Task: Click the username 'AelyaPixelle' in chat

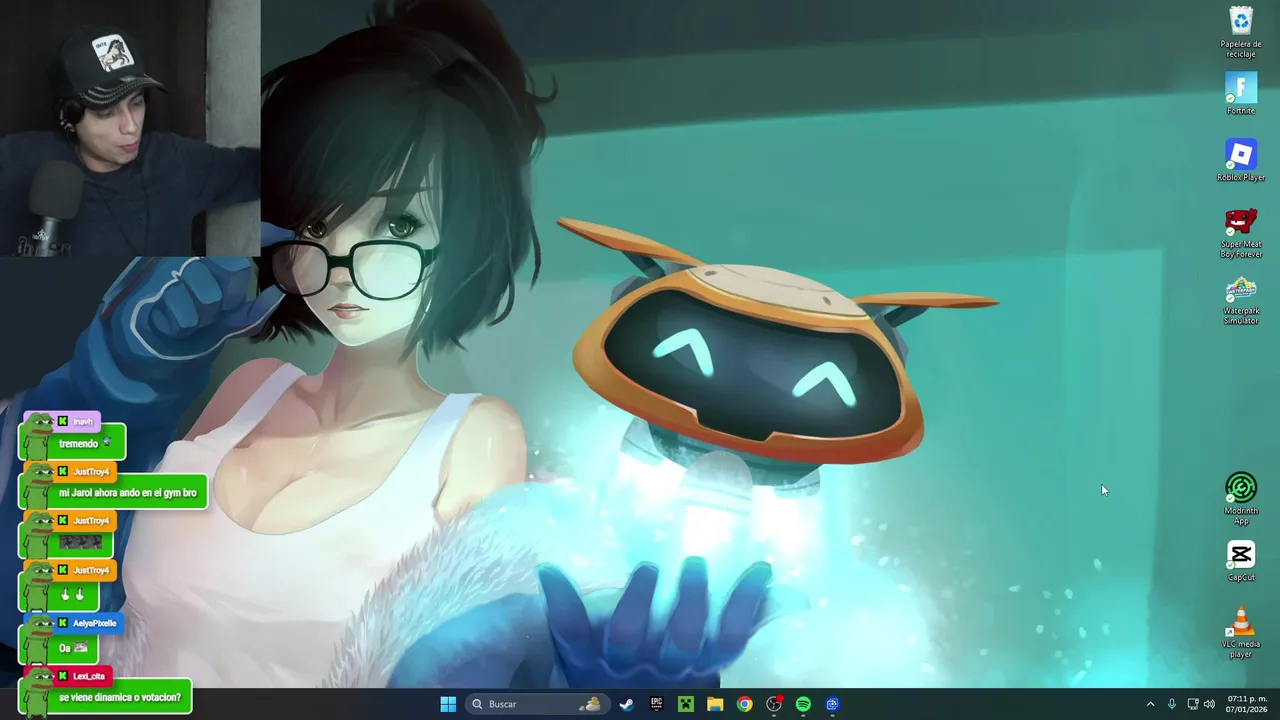Action: 94,623
